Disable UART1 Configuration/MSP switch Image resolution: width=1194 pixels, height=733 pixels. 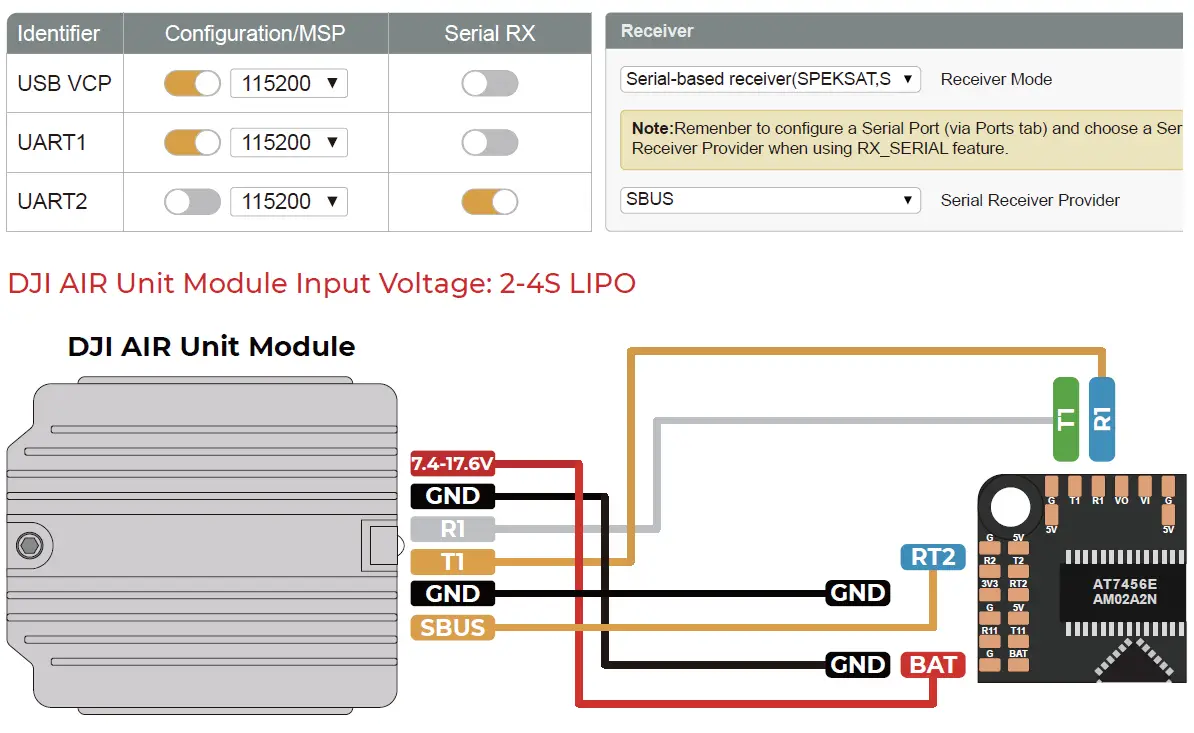[192, 142]
